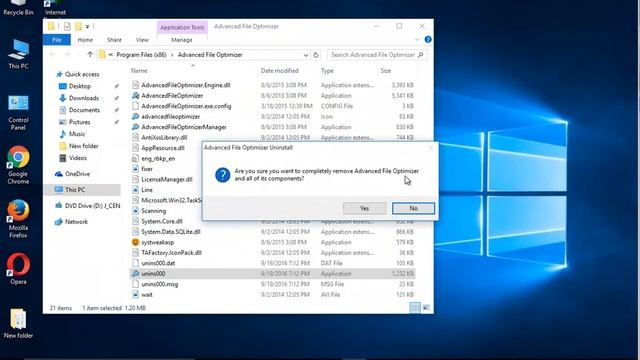
Task: Switch to details view icon in status bar
Action: coord(415,308)
